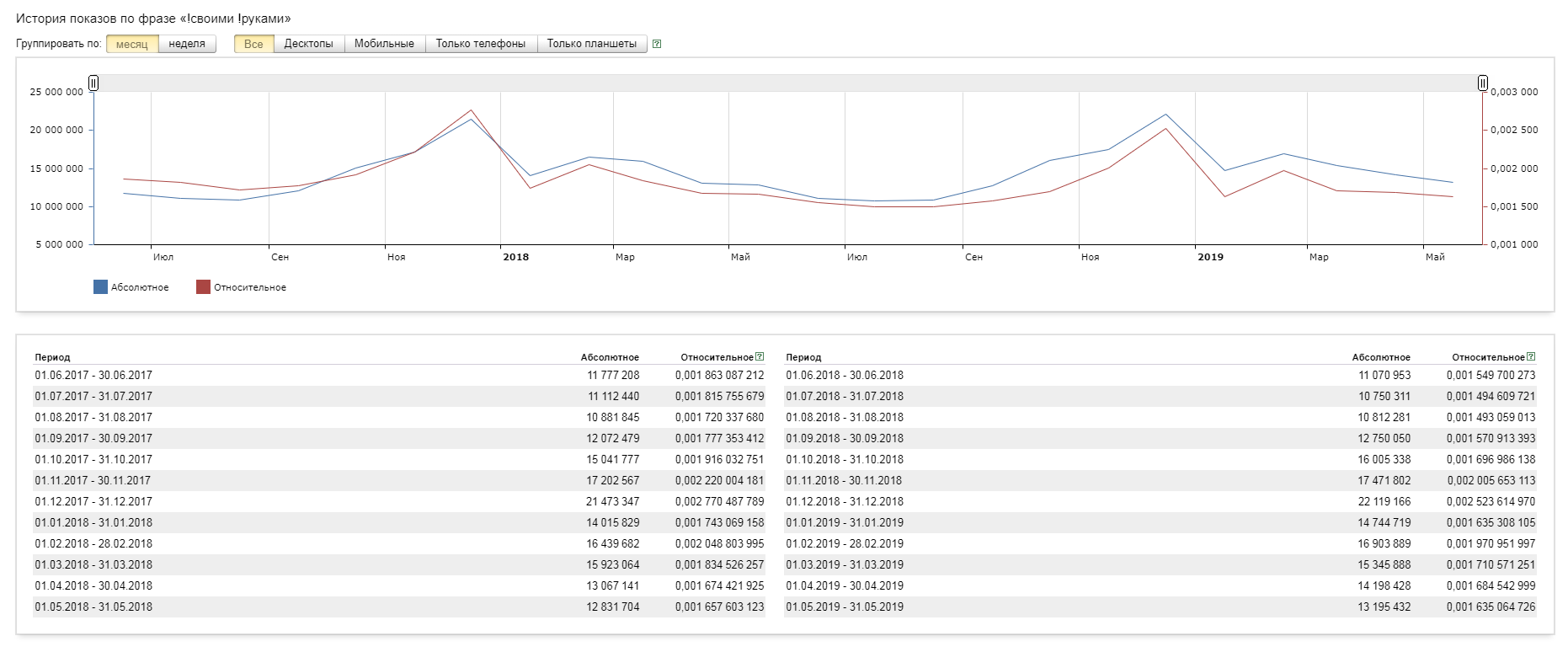Click left range handle on chart slider
The width and height of the screenshot is (1568, 652).
pyautogui.click(x=93, y=83)
